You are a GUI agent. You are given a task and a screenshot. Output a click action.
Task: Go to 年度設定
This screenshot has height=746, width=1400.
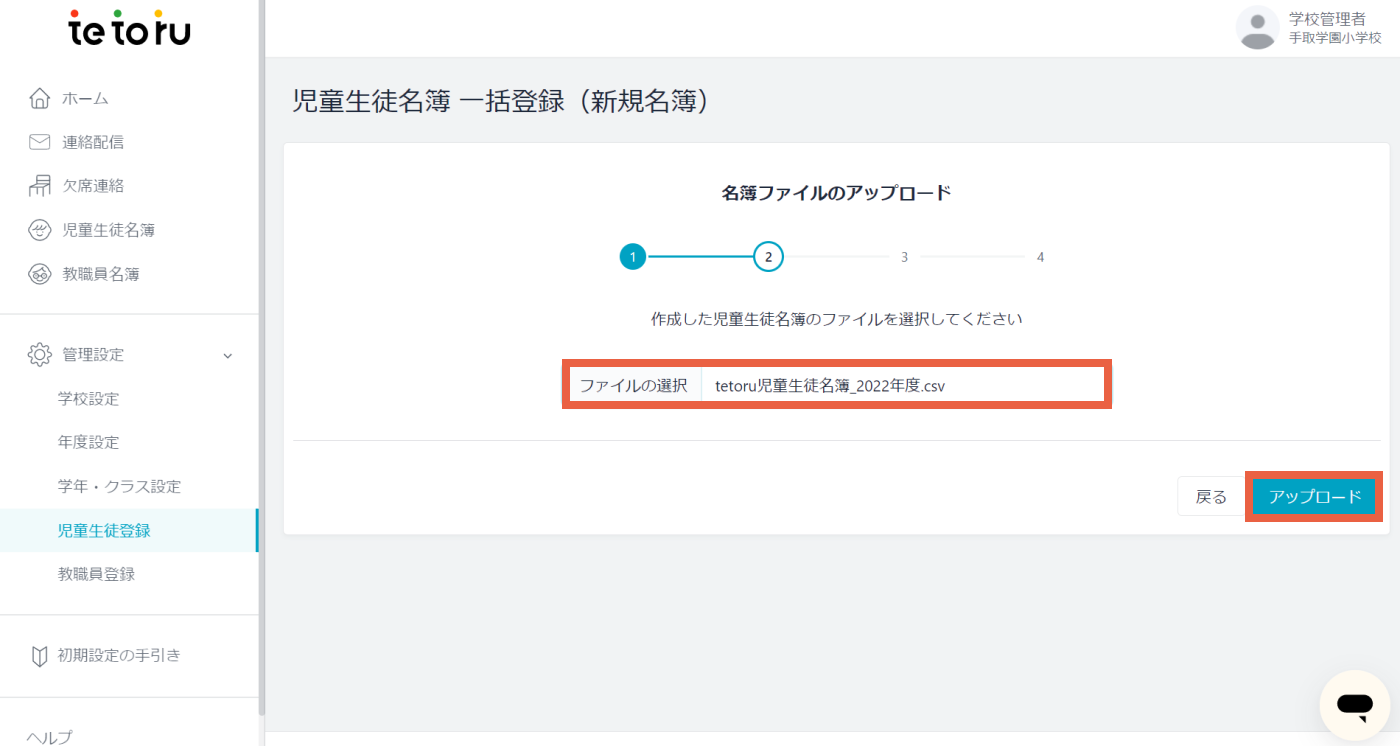tap(88, 442)
